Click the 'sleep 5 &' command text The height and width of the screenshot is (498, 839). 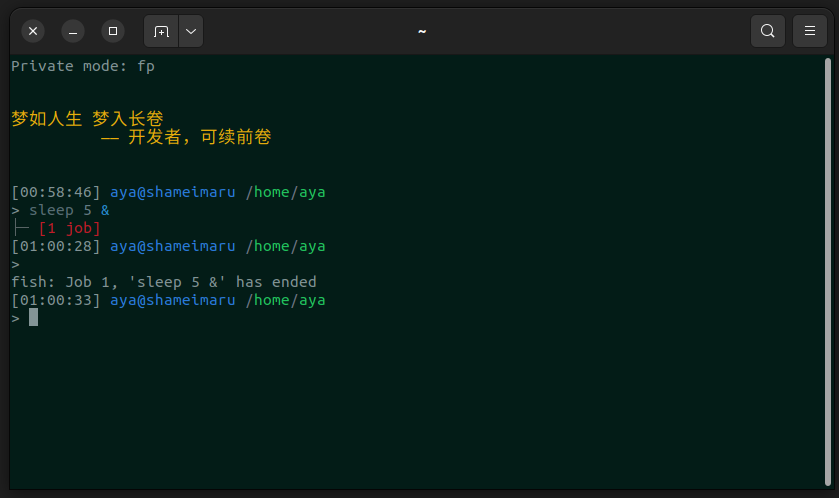pos(69,210)
